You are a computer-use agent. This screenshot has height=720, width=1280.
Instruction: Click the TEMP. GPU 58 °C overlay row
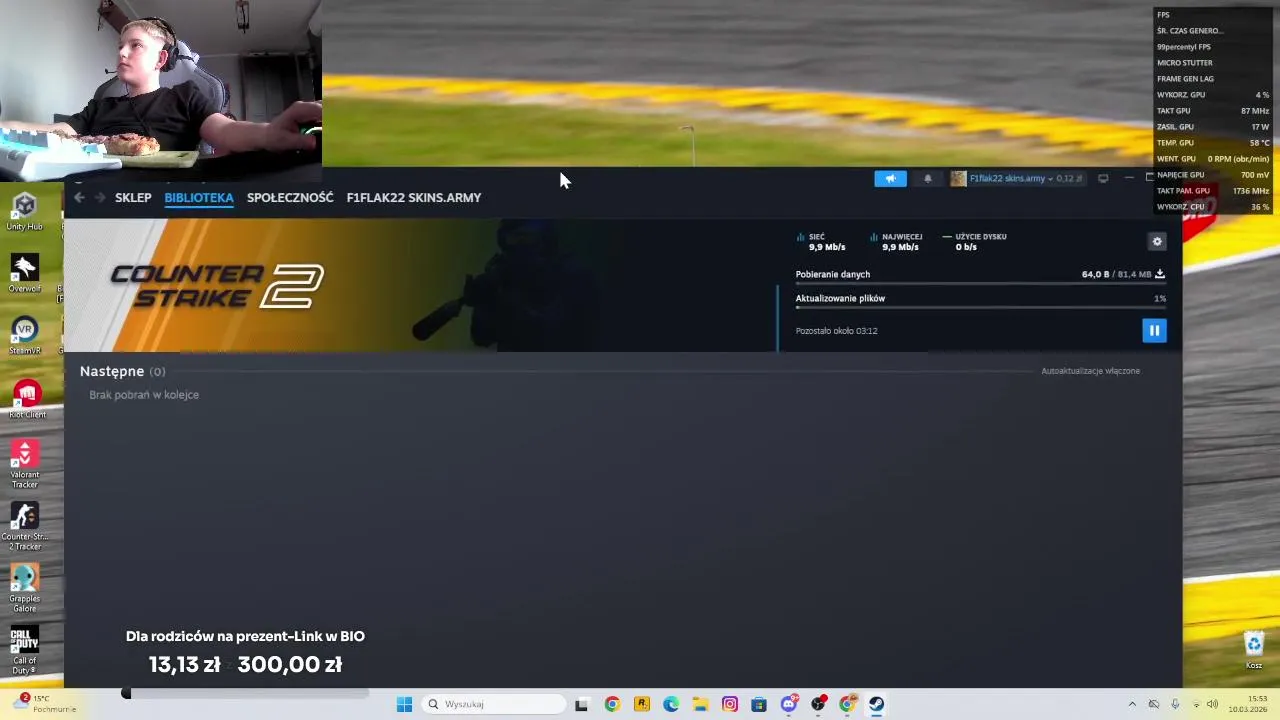[x=1213, y=143]
